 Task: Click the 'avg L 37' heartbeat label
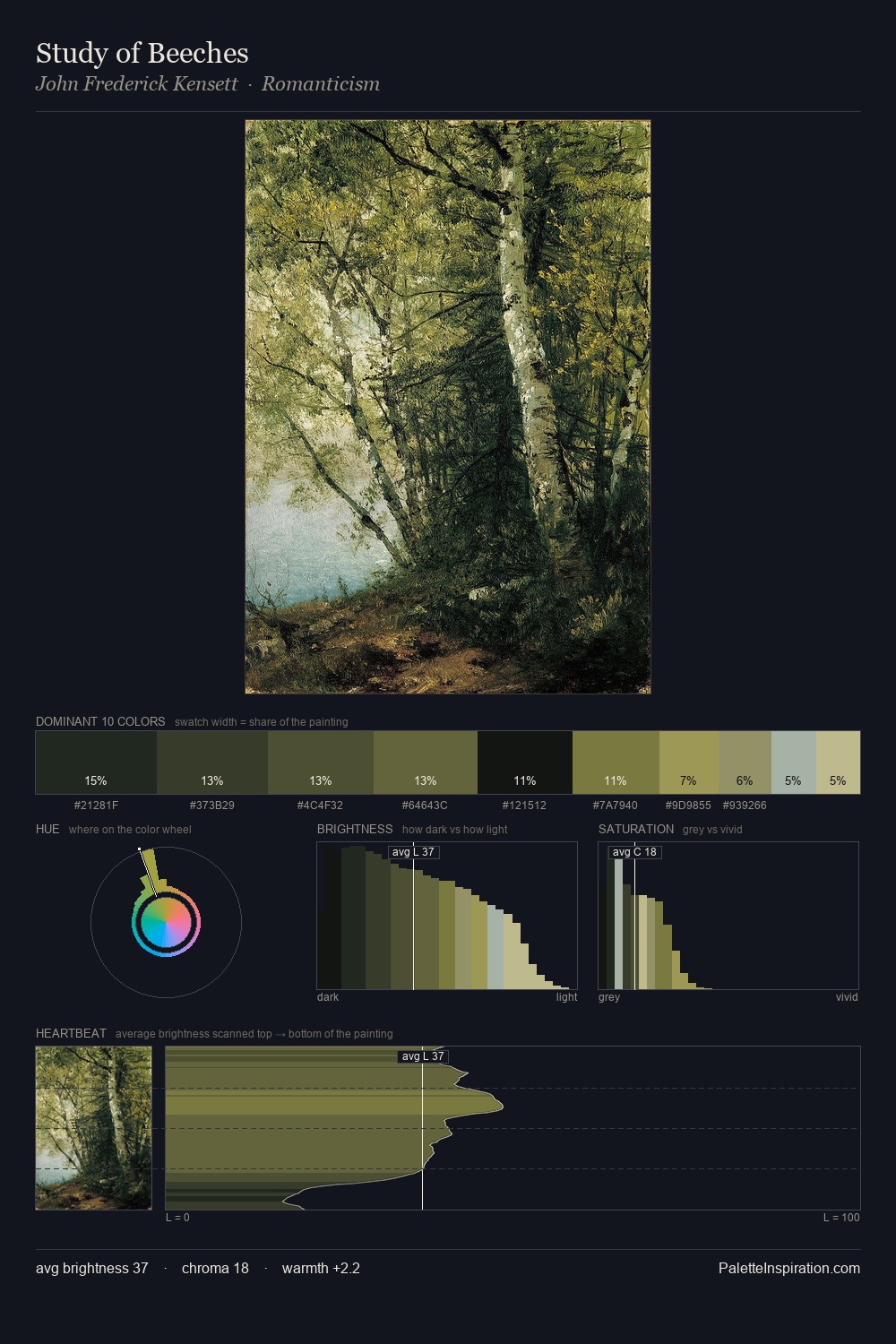point(423,1056)
